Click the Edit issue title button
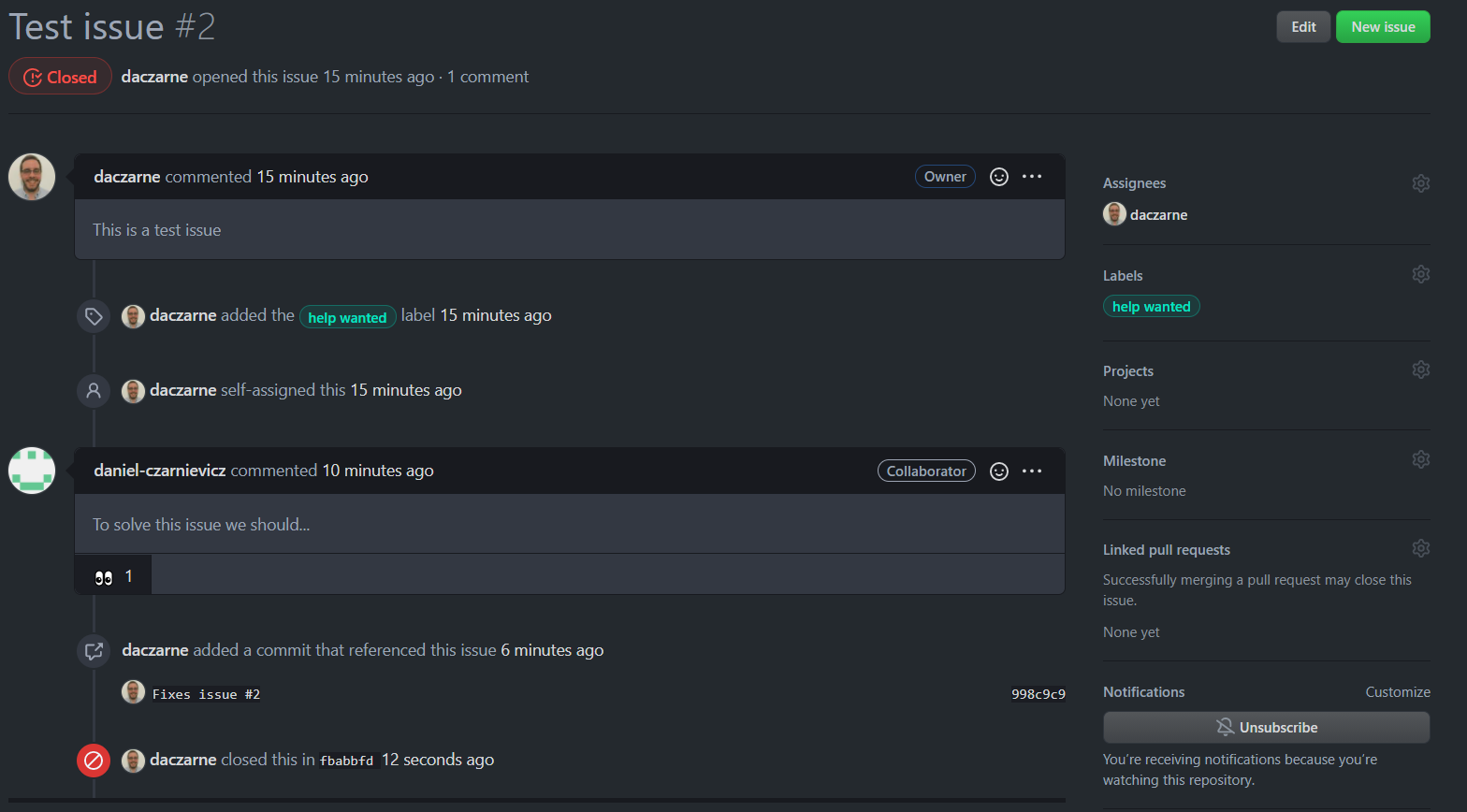The width and height of the screenshot is (1467, 812). tap(1303, 27)
